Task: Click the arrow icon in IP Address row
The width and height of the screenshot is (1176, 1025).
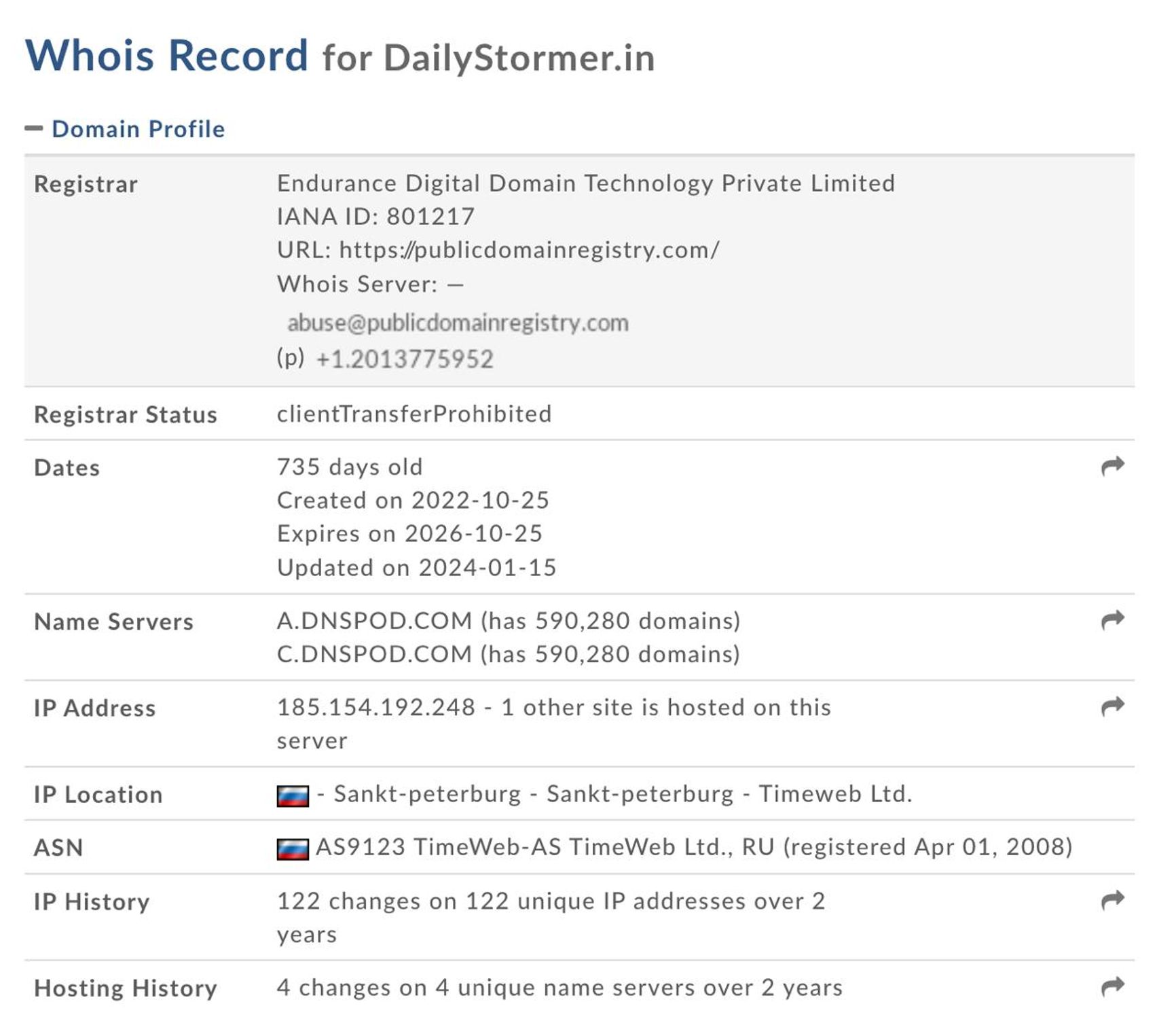Action: [x=1112, y=706]
